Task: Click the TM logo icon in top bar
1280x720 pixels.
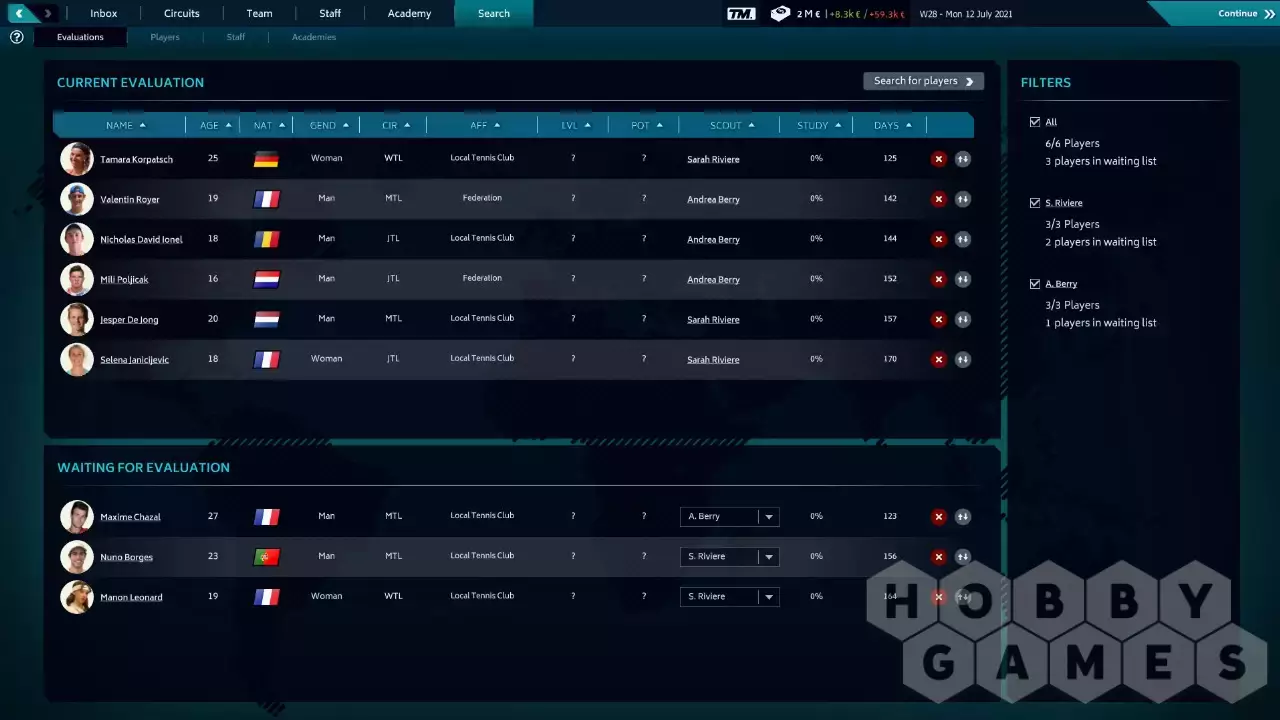Action: tap(741, 14)
